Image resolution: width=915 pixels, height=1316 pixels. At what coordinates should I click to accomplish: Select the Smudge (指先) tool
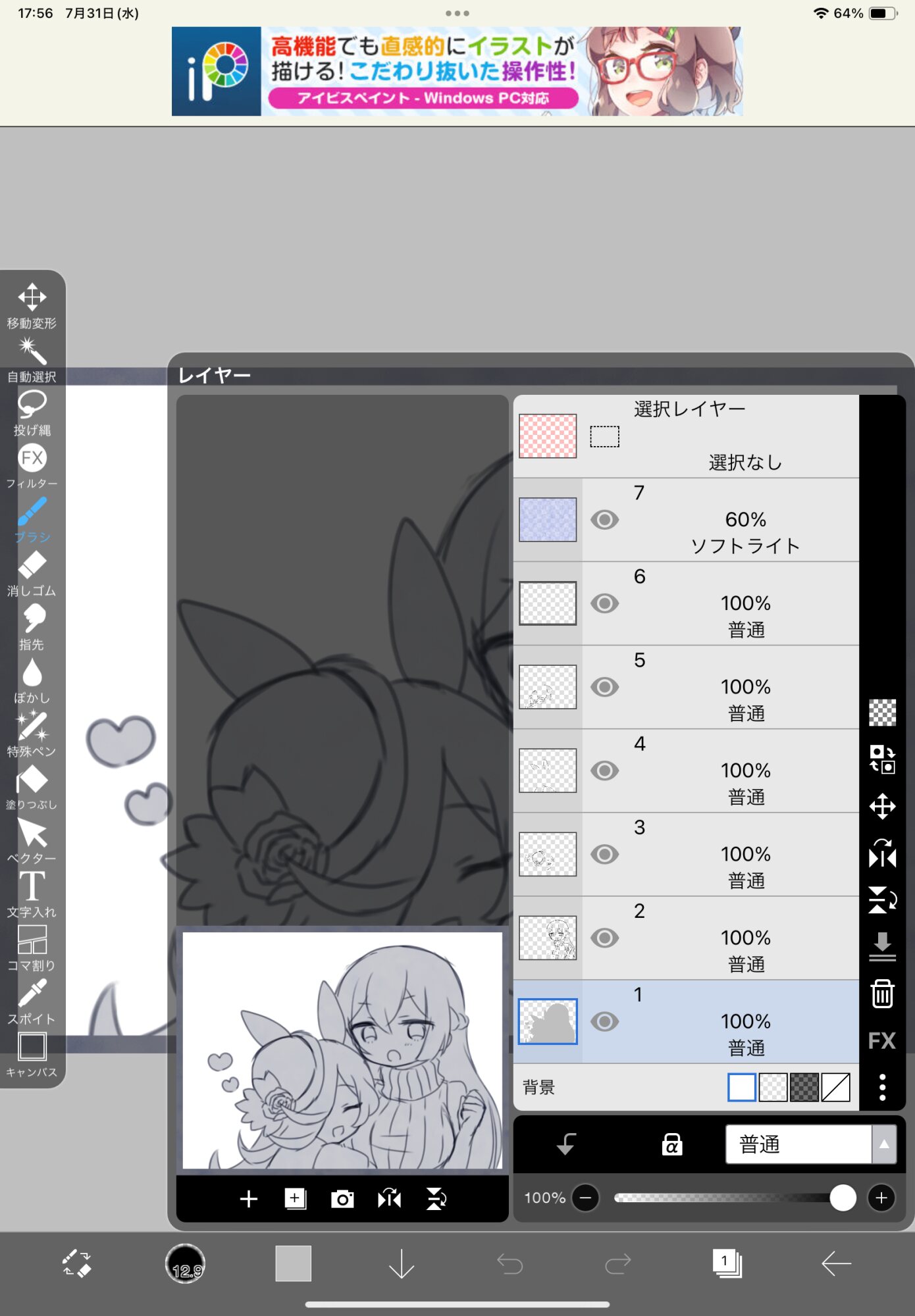(32, 626)
